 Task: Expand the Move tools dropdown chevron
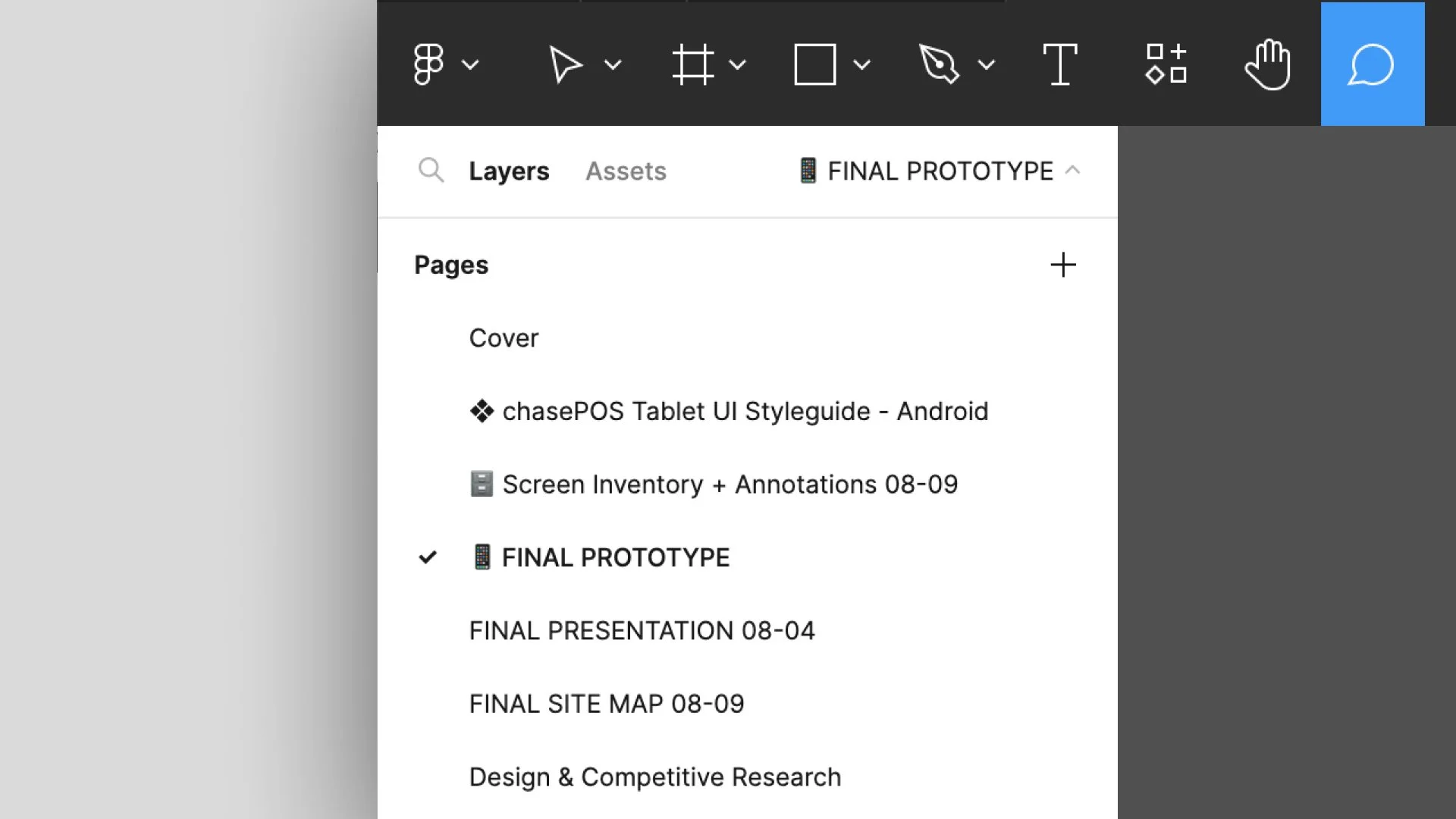tap(613, 64)
